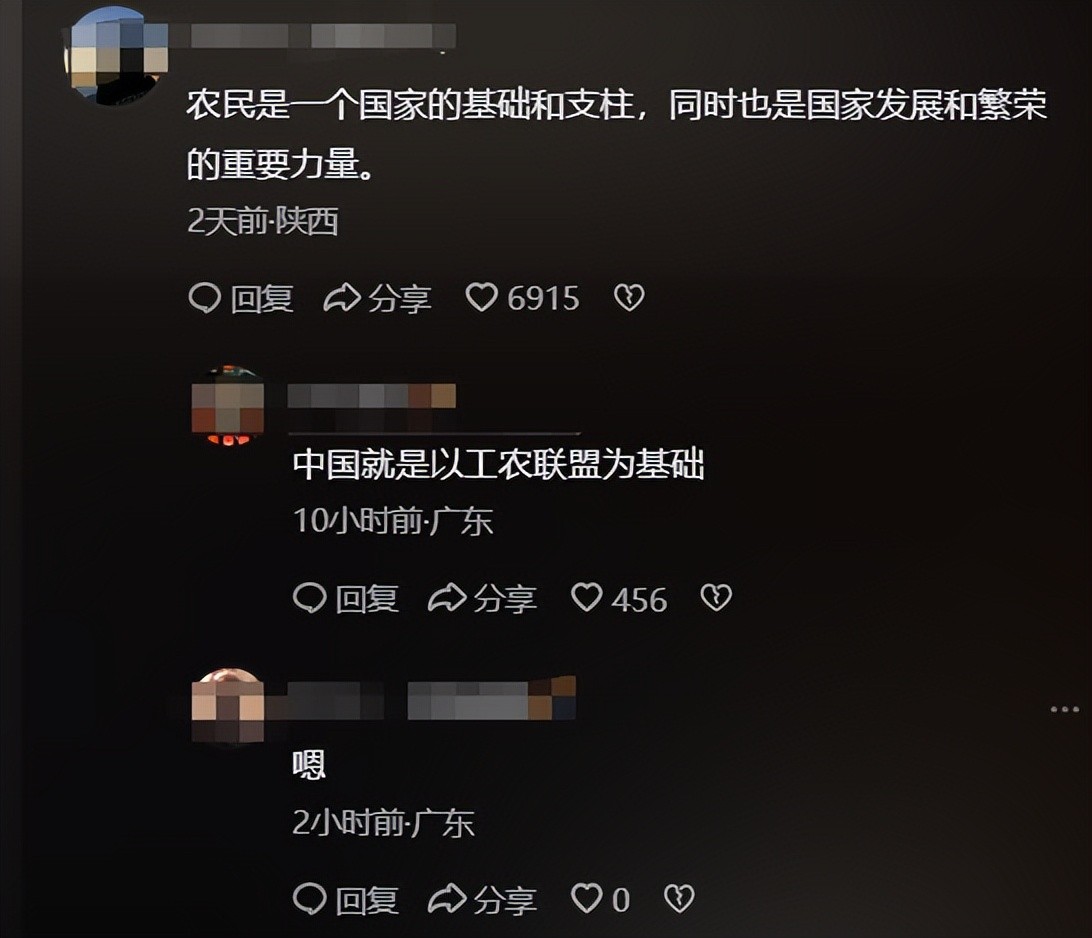Tap broken heart on the 嗯 comment
The image size is (1092, 938).
point(679,898)
